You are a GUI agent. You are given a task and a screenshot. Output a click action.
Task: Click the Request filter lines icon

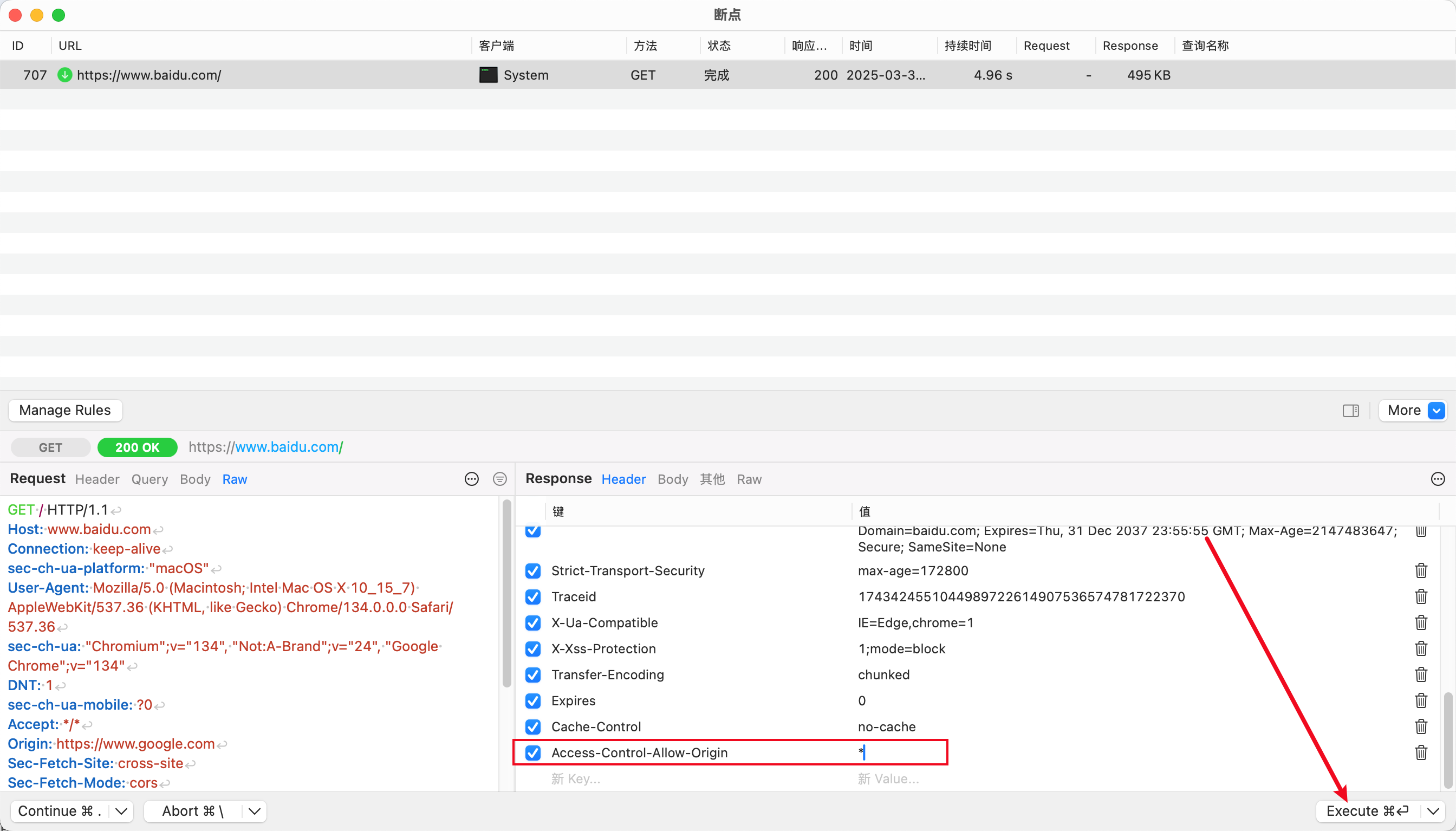(x=500, y=479)
